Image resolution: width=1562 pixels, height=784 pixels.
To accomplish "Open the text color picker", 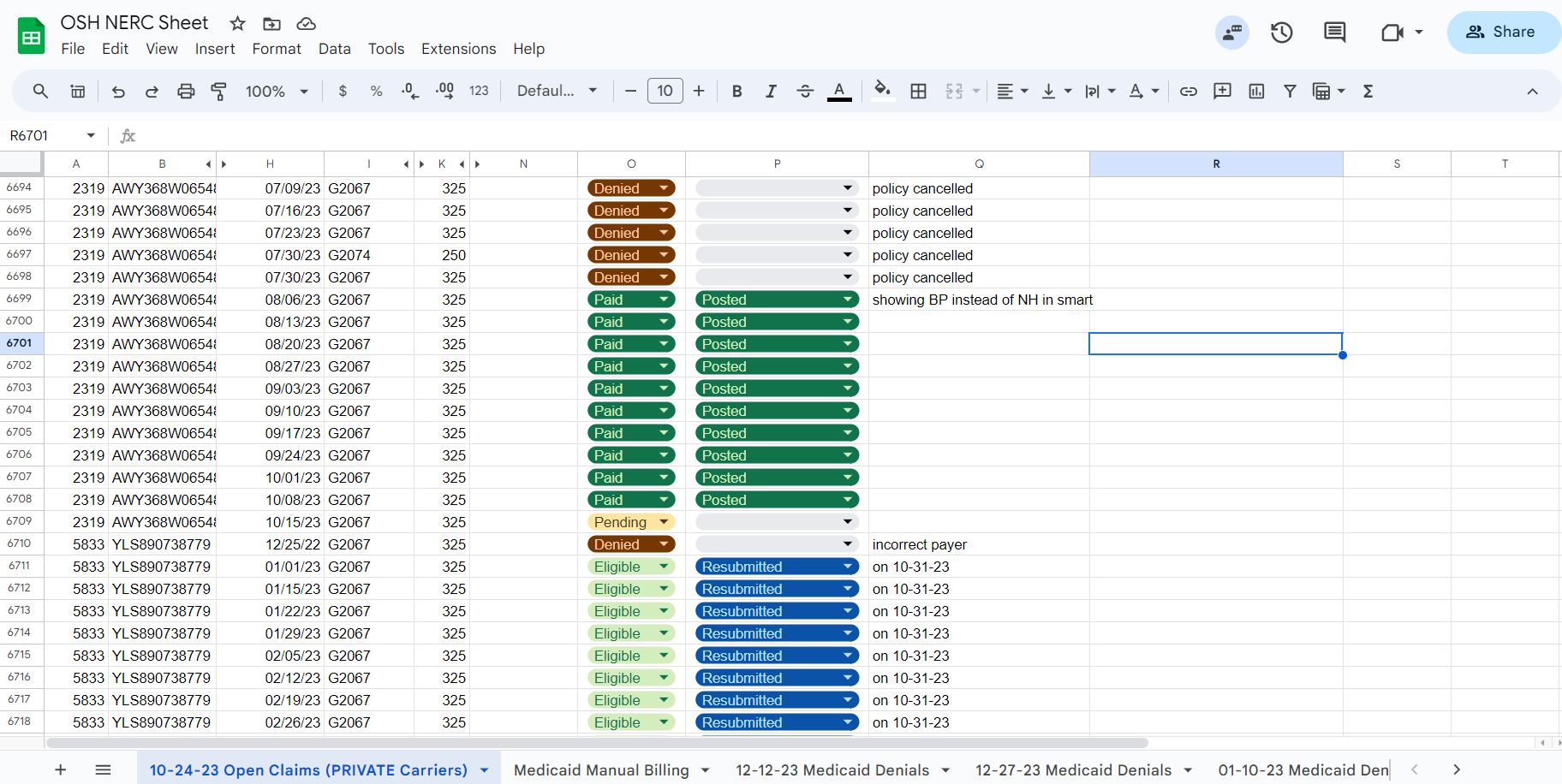I will pyautogui.click(x=839, y=91).
